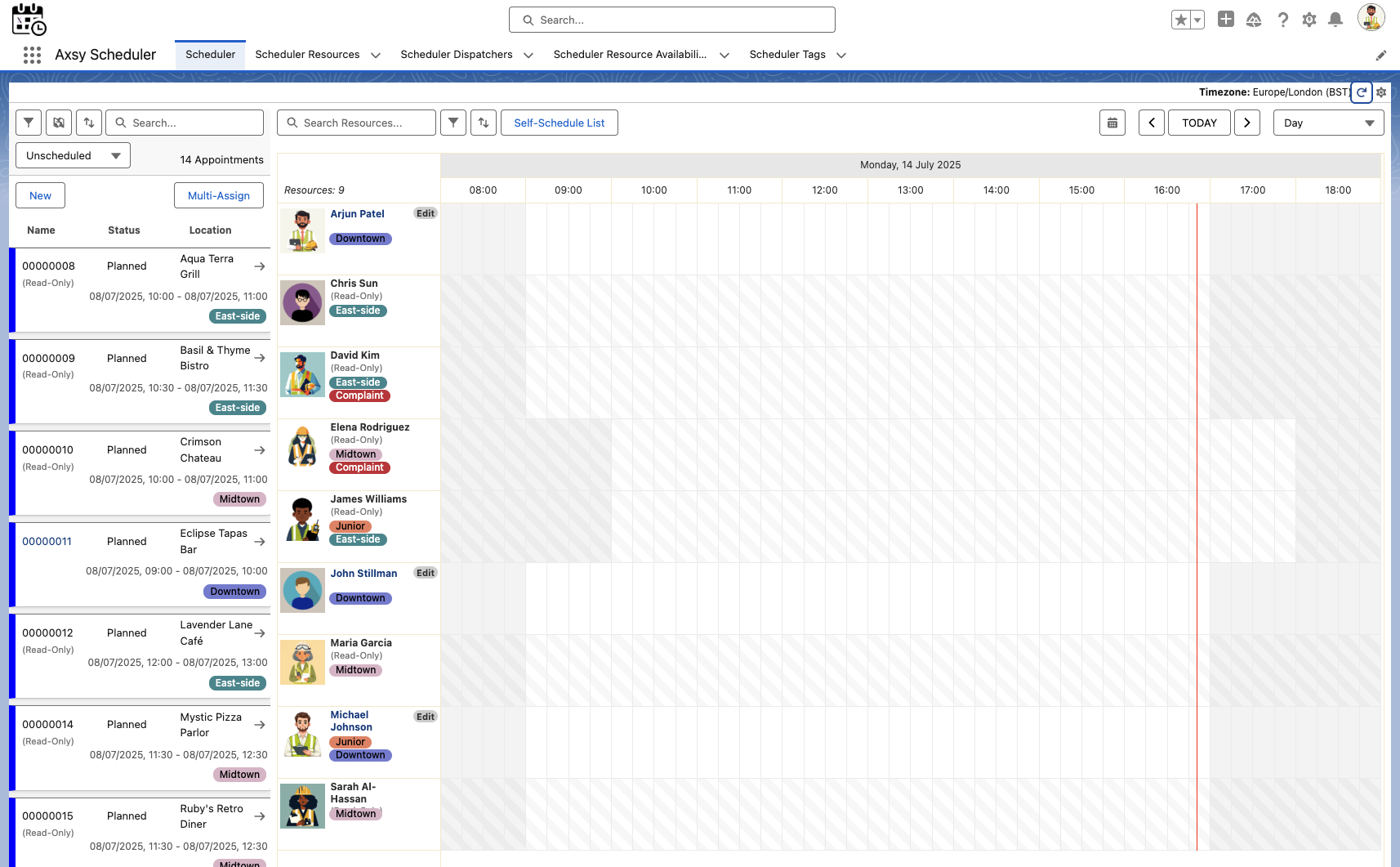This screenshot has height=867, width=1400.
Task: Open the Unscheduled status dropdown
Action: (x=73, y=155)
